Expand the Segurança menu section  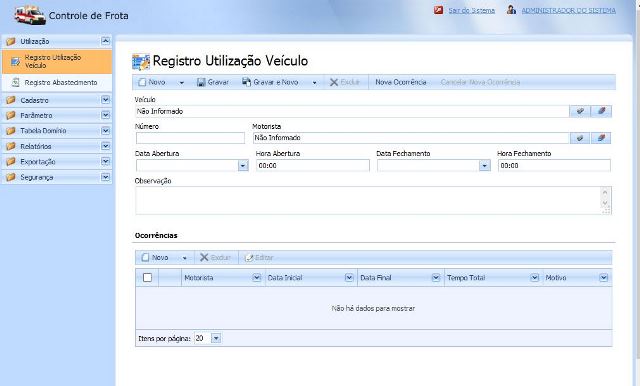[105, 177]
